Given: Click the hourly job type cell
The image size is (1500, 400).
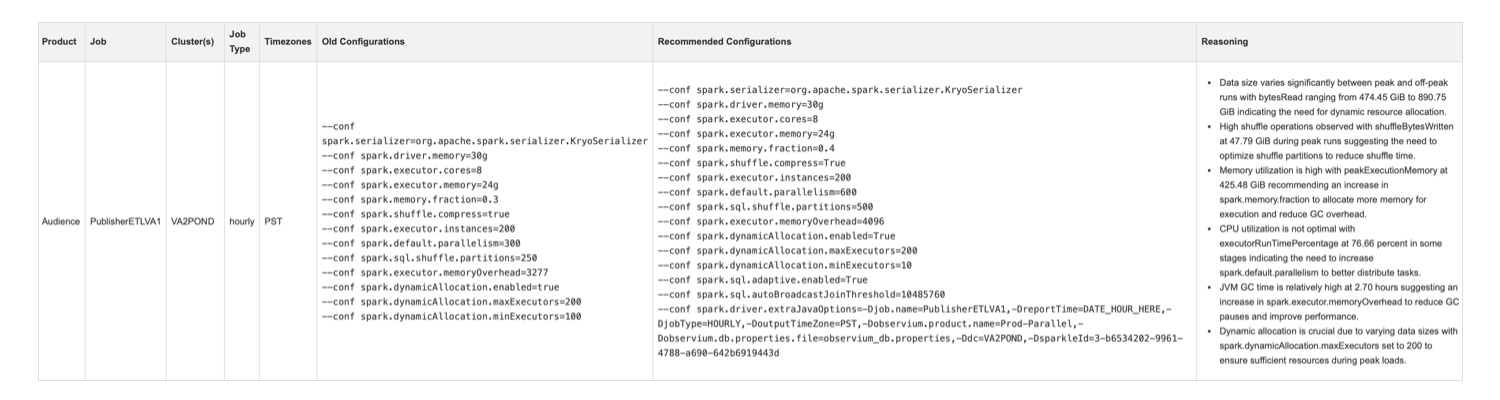Looking at the screenshot, I should click(x=241, y=221).
